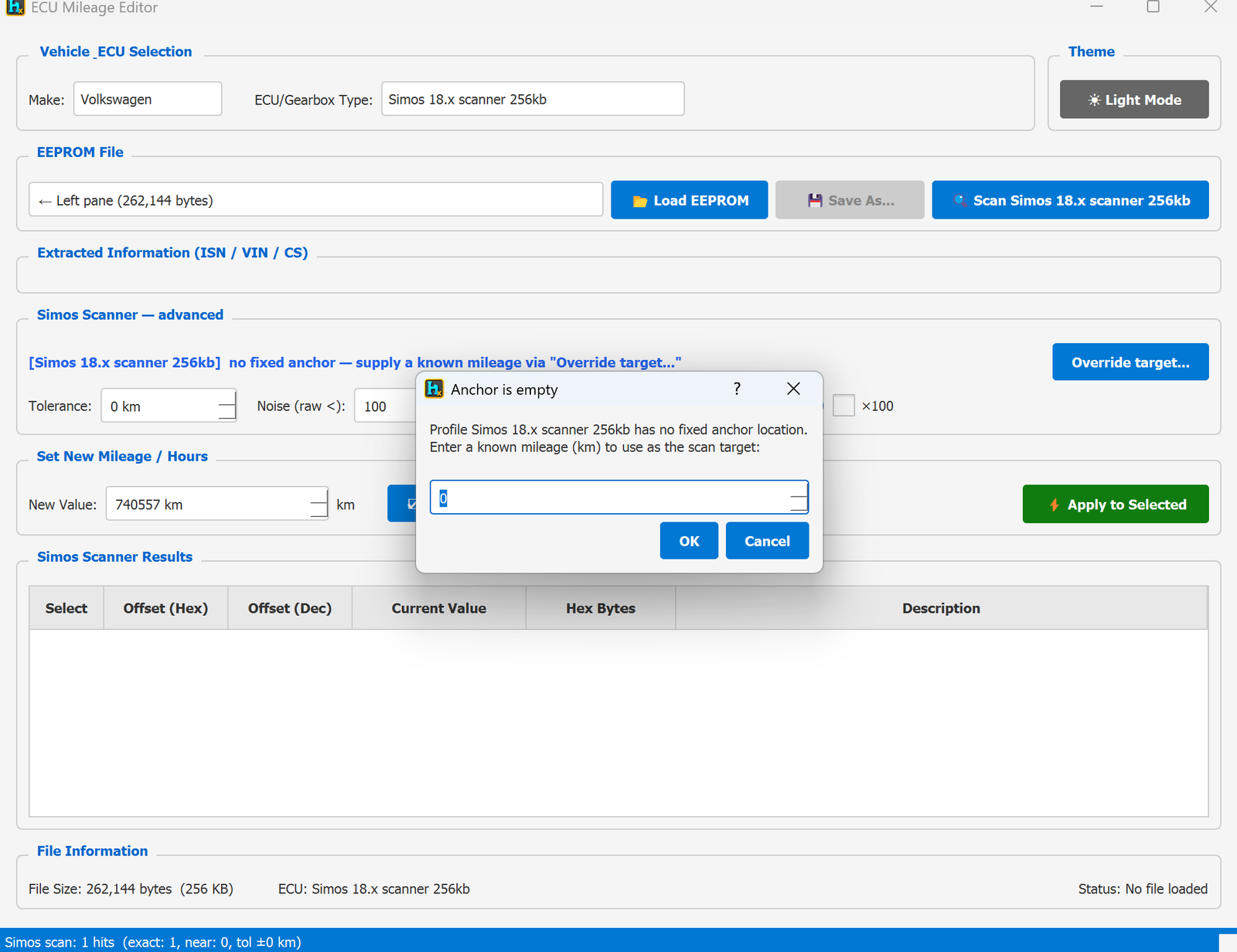
Task: Maximize the ECU Mileage Editor window
Action: [x=1153, y=8]
